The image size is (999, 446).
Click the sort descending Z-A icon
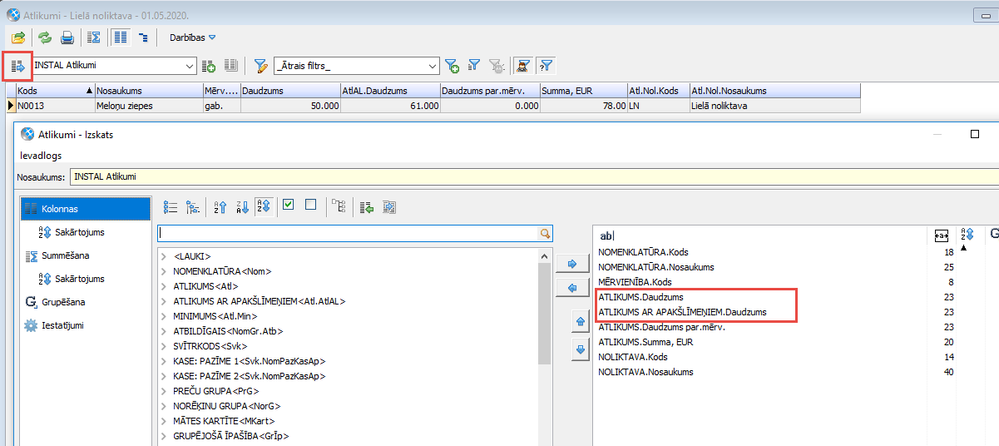[242, 207]
